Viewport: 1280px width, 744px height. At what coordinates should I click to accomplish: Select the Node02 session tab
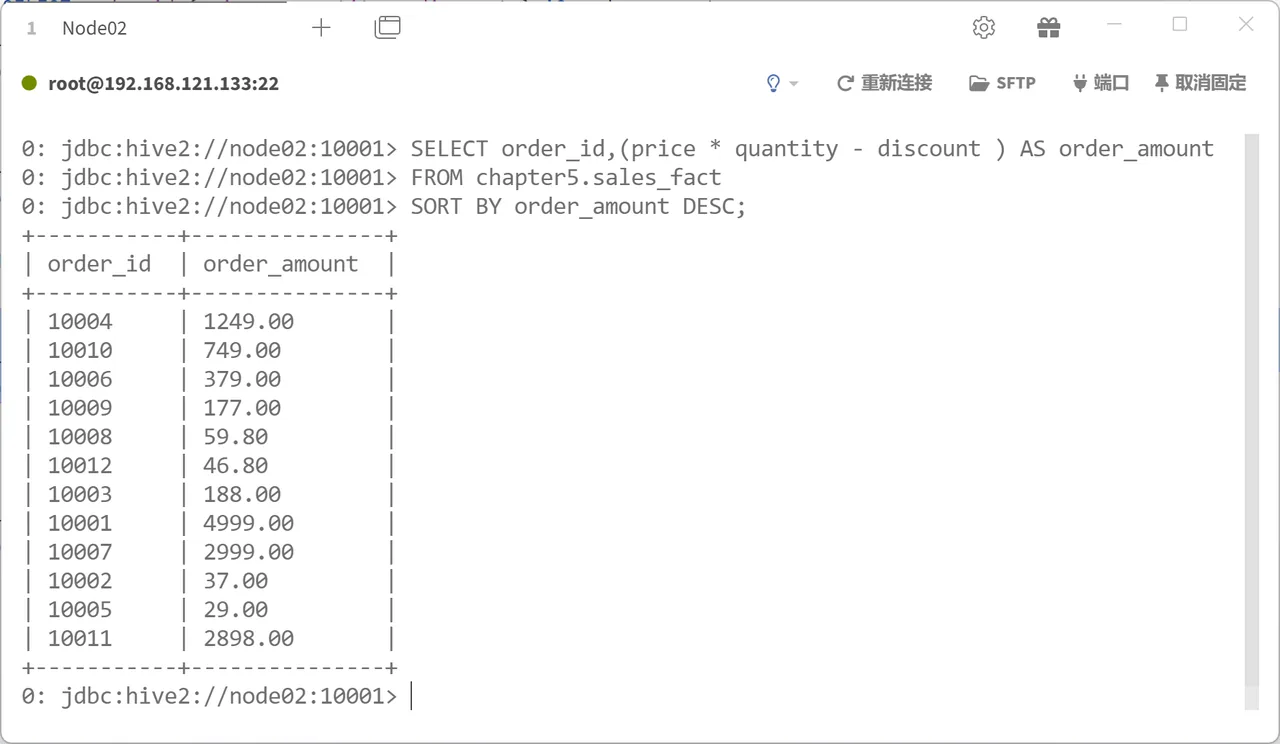tap(95, 28)
